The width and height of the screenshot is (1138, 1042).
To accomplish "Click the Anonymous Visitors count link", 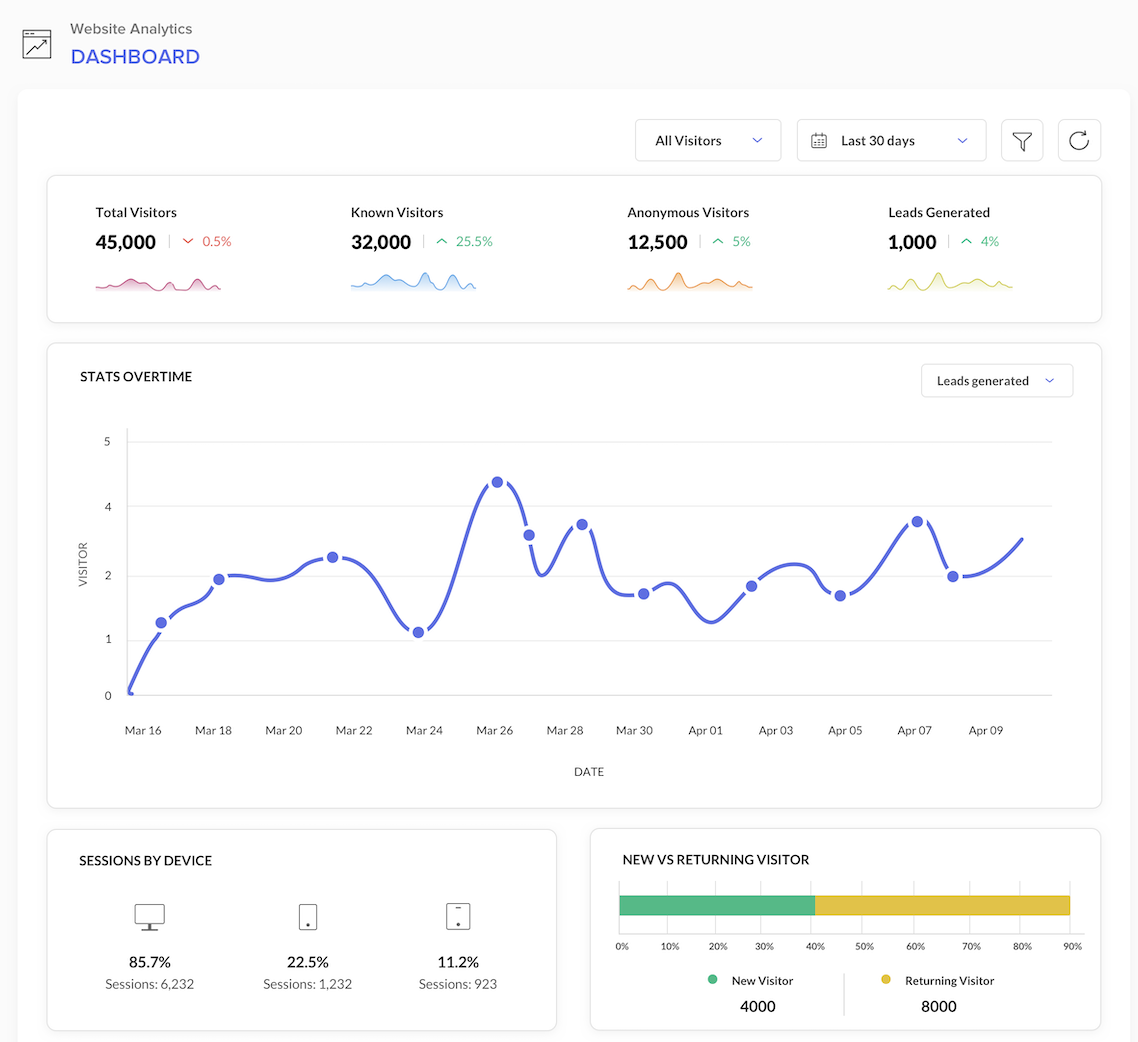I will click(657, 241).
